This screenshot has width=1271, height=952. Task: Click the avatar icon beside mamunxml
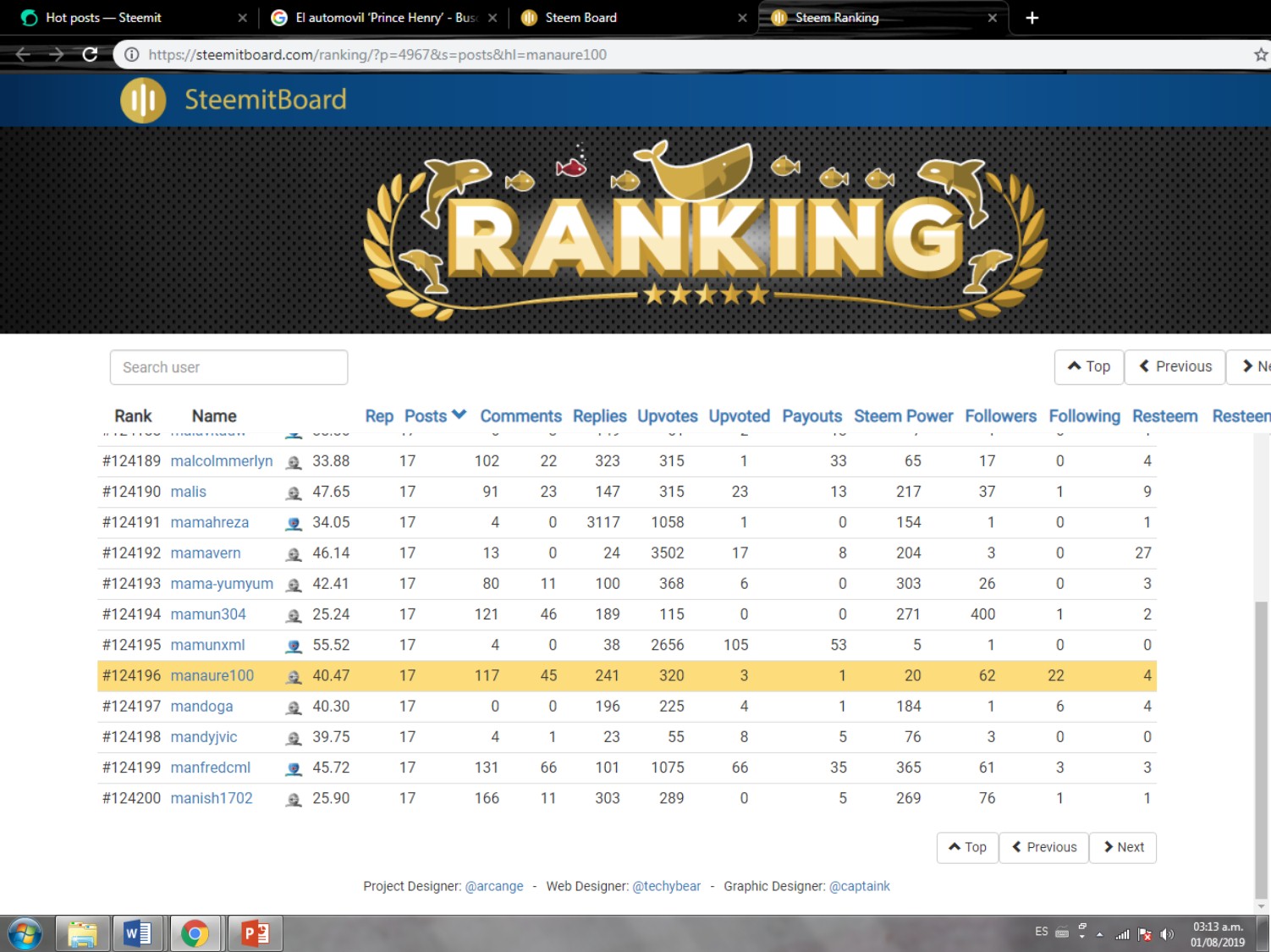(x=294, y=646)
